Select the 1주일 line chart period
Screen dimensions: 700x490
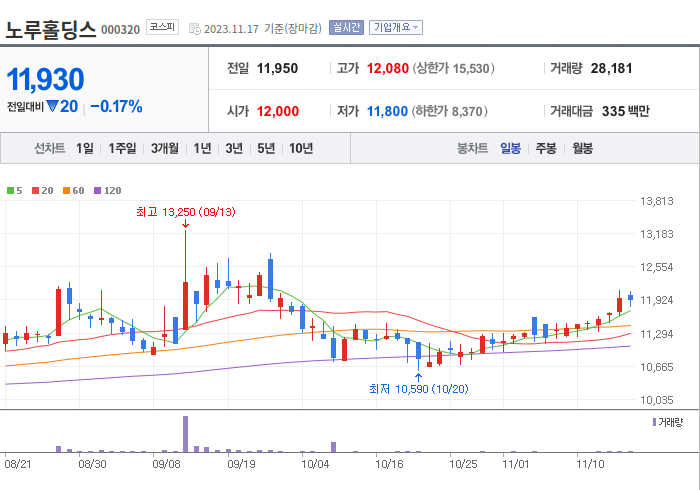[x=122, y=148]
